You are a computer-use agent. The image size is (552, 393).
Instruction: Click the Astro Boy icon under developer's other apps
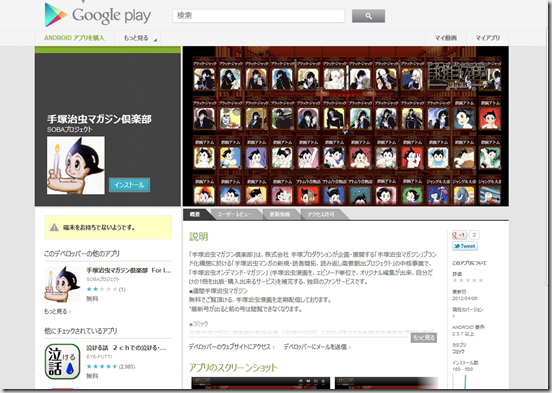coord(62,284)
